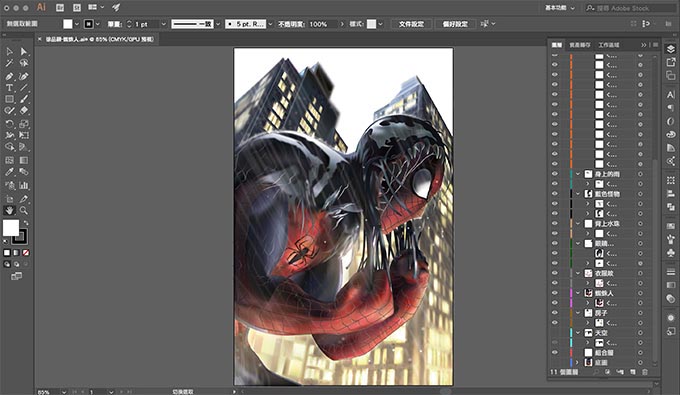The height and width of the screenshot is (395, 680).
Task: Select the Paintbrush tool
Action: 24,99
